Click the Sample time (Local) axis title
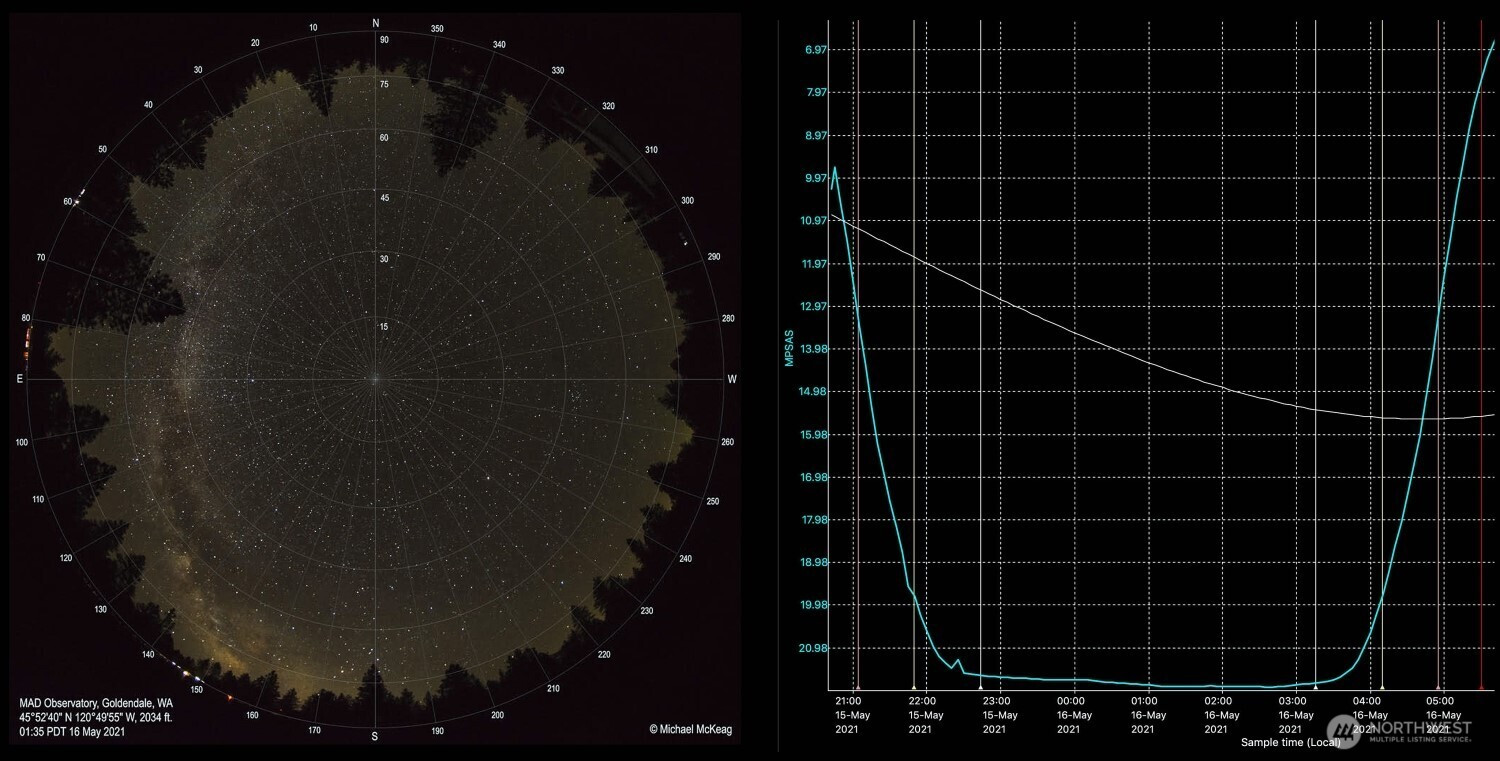 pos(1290,743)
